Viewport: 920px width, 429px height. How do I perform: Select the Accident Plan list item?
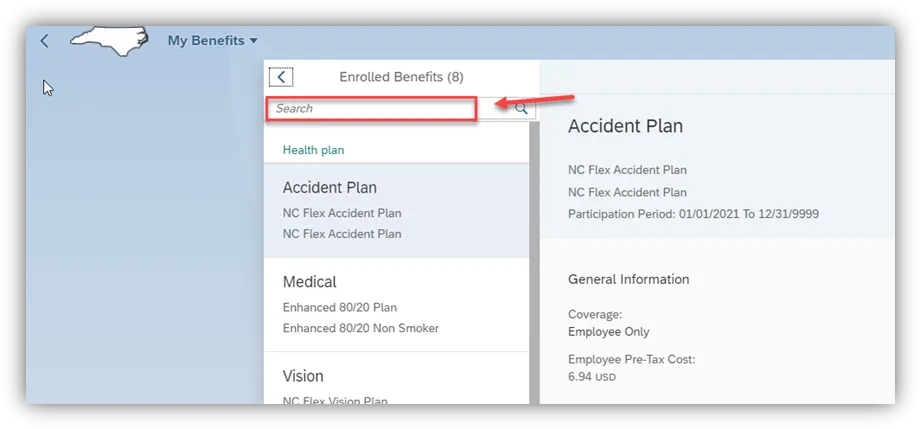click(396, 210)
